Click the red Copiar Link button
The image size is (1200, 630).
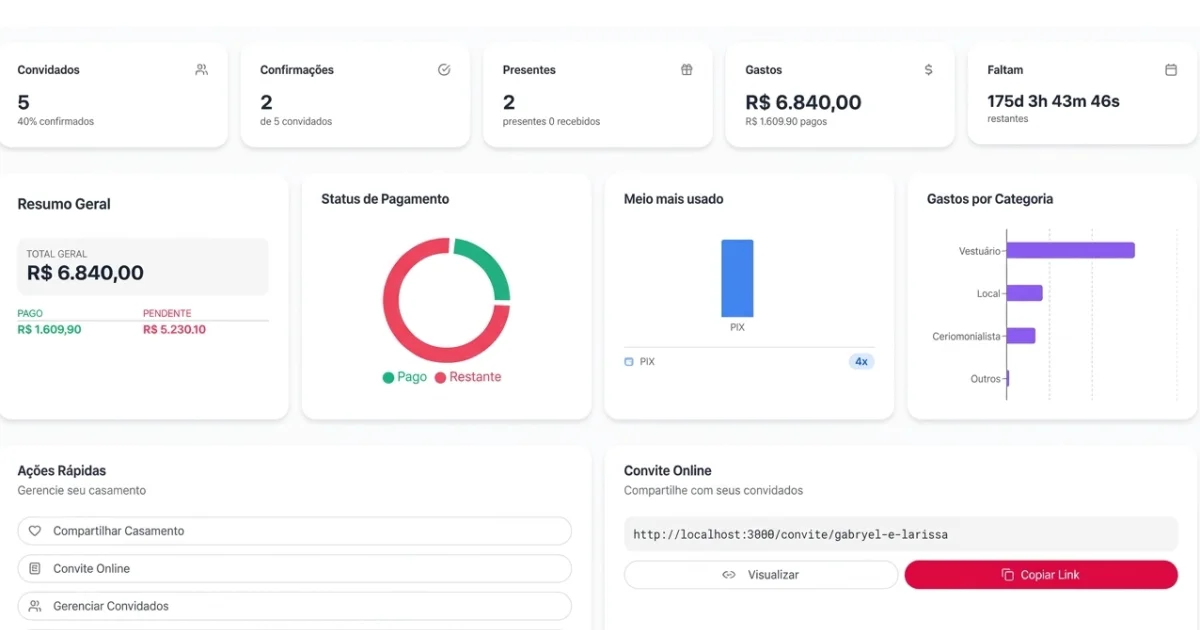coord(1041,575)
